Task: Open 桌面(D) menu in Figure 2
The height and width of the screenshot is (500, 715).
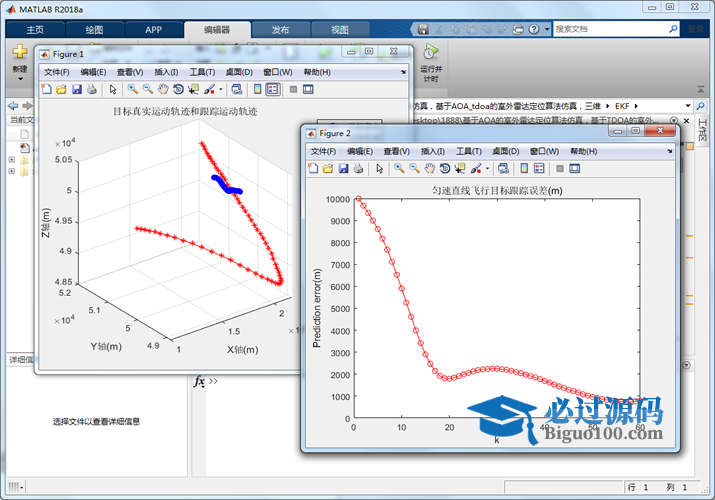Action: point(506,151)
